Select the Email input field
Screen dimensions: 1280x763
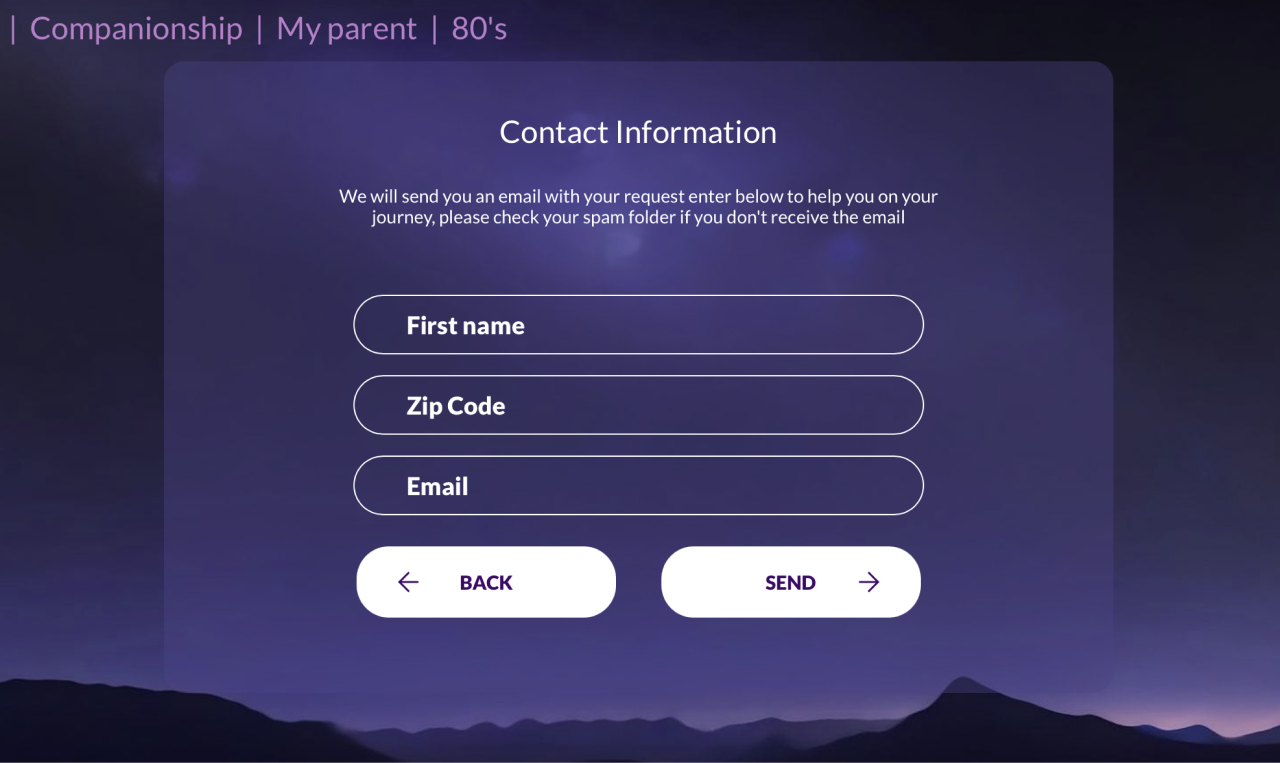[x=638, y=486]
